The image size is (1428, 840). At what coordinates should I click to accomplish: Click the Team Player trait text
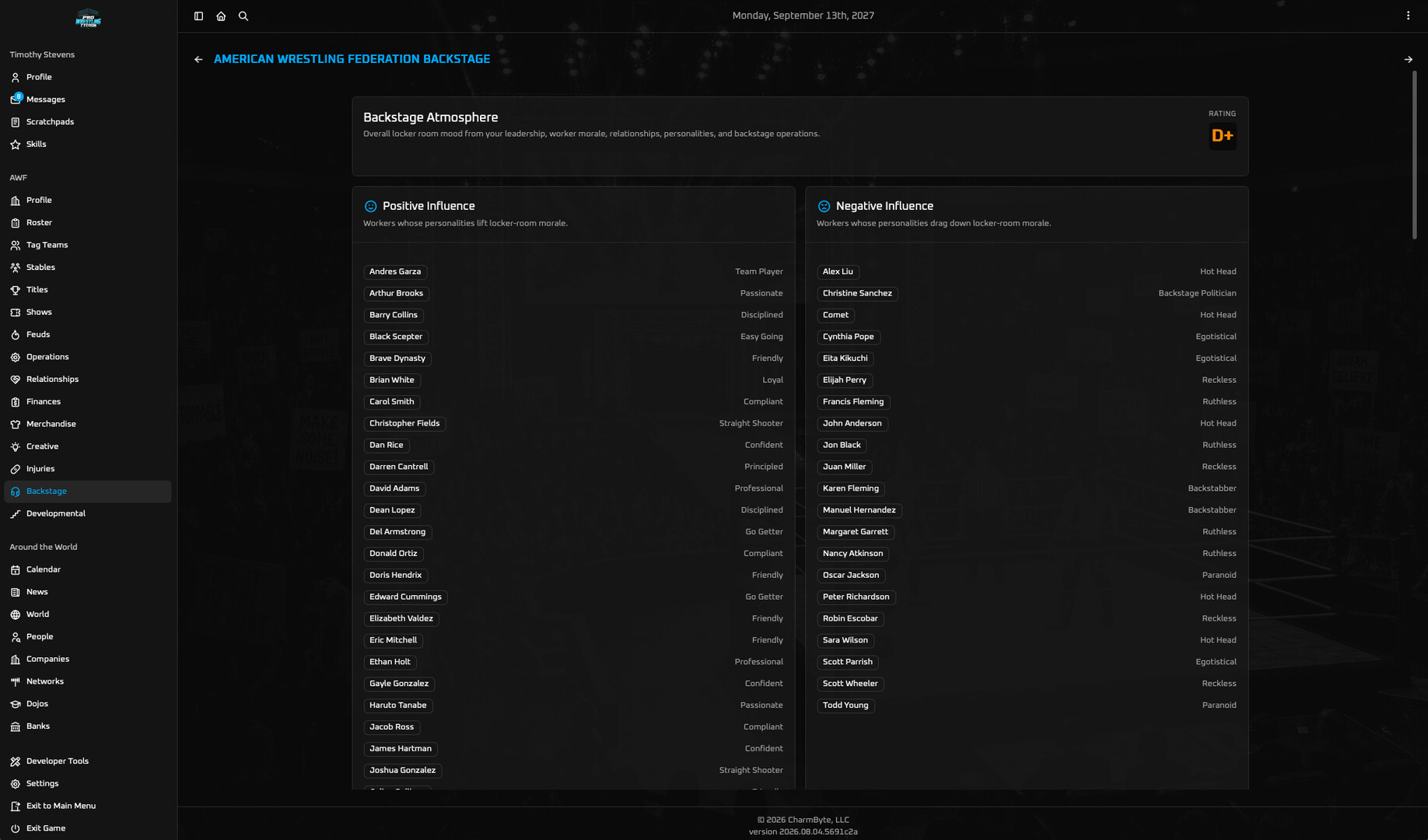(758, 272)
